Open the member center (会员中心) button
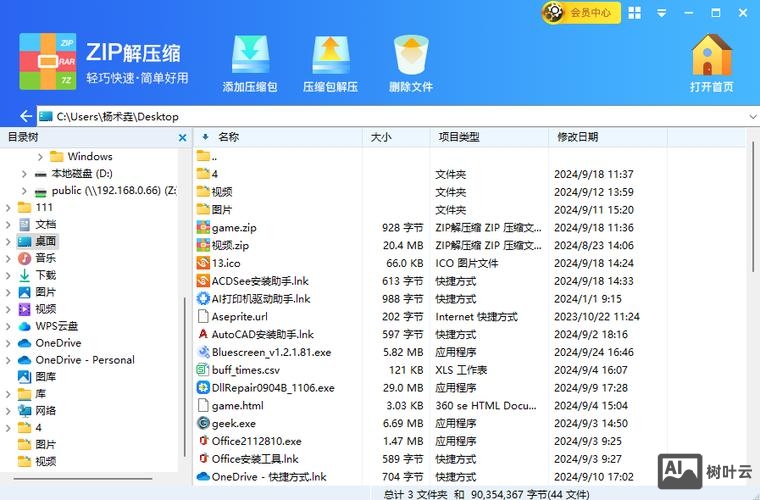760x500 pixels. (581, 13)
